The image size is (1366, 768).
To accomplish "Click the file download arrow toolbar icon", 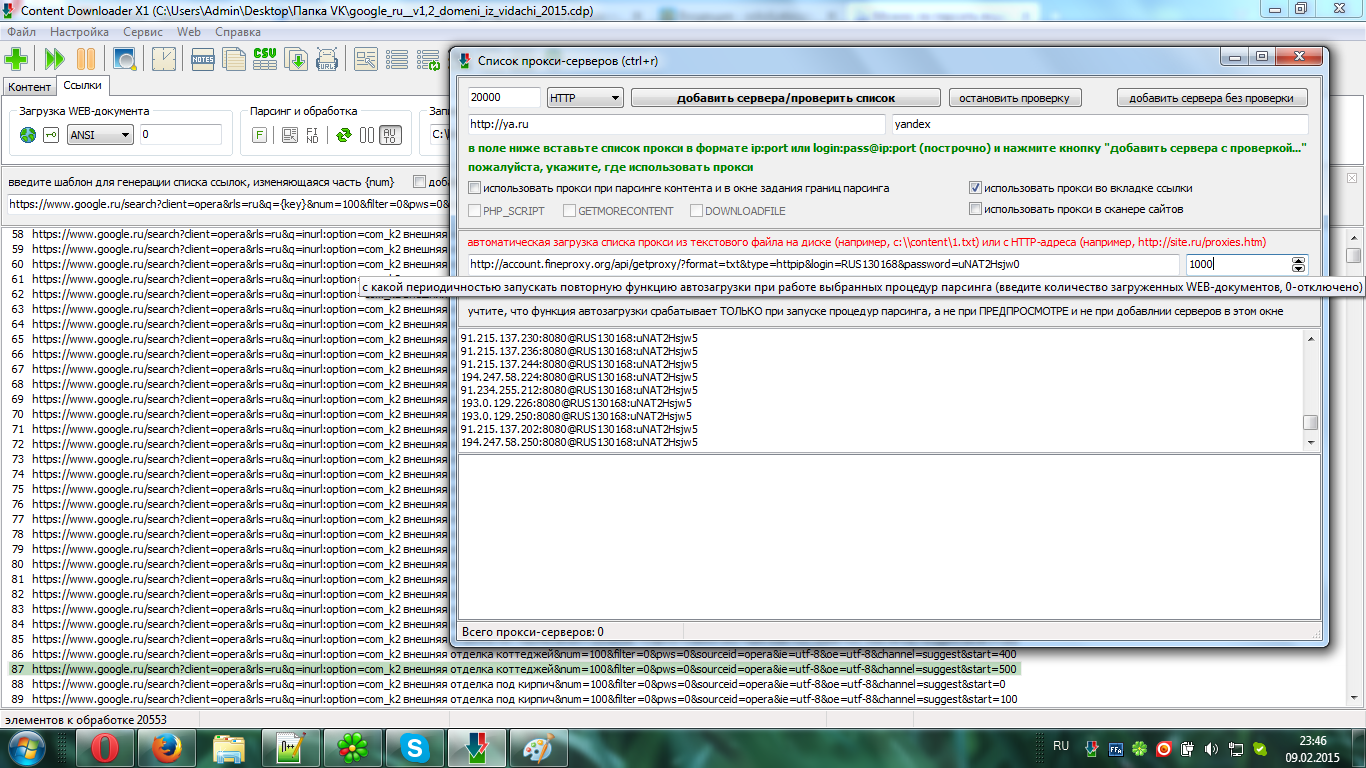I will point(297,59).
